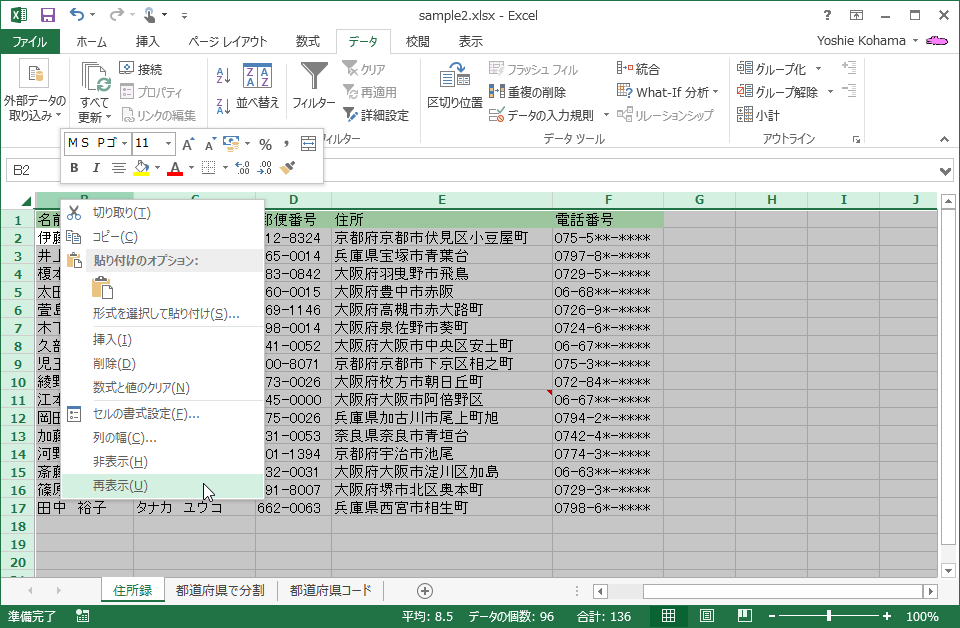Expand the formula bar chevron
The height and width of the screenshot is (628, 960).
pos(945,171)
